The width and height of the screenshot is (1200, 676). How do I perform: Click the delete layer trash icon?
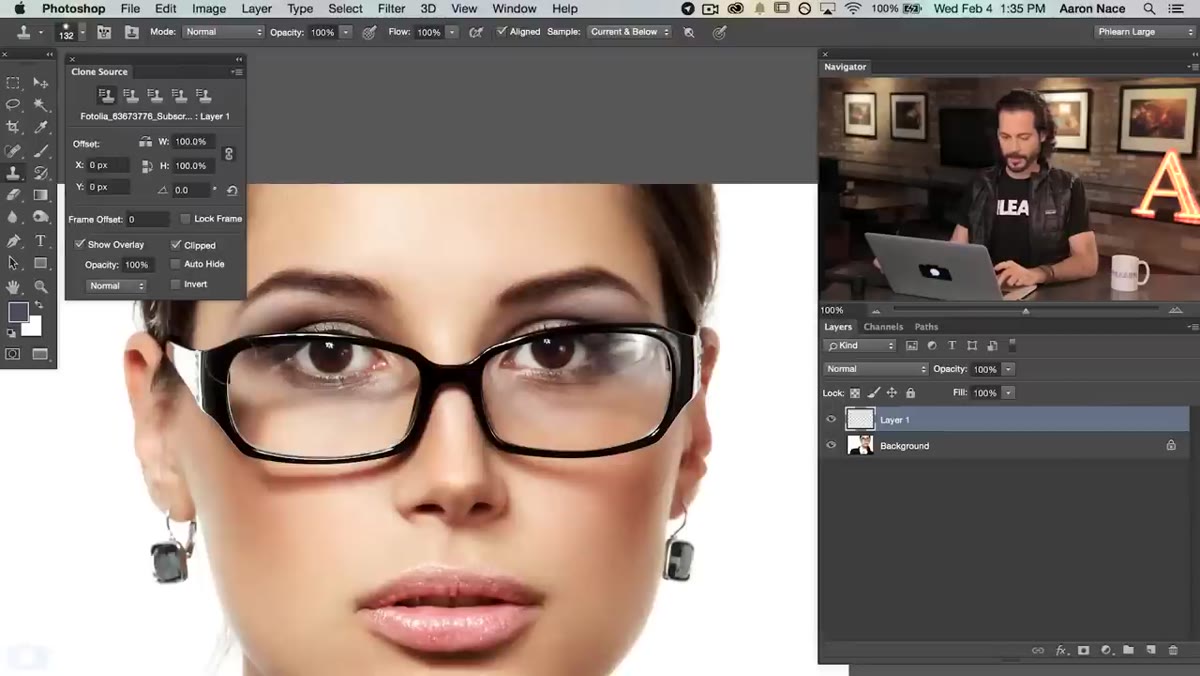[1173, 650]
